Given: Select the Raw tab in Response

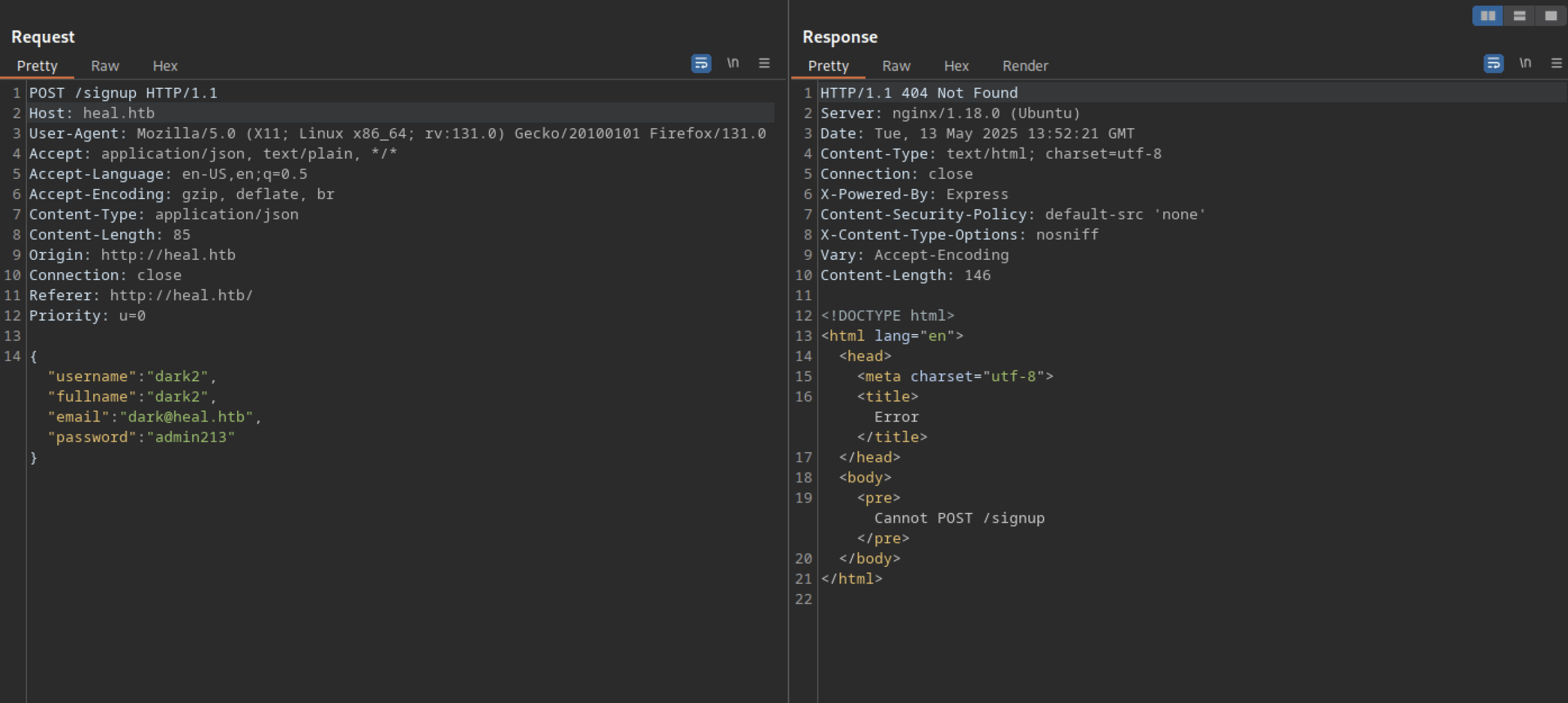Looking at the screenshot, I should 895,66.
